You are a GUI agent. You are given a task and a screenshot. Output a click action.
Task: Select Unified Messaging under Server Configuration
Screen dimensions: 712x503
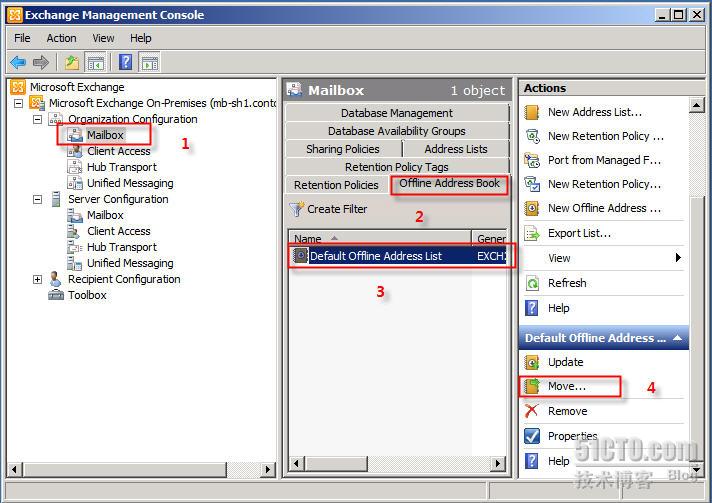(130, 263)
